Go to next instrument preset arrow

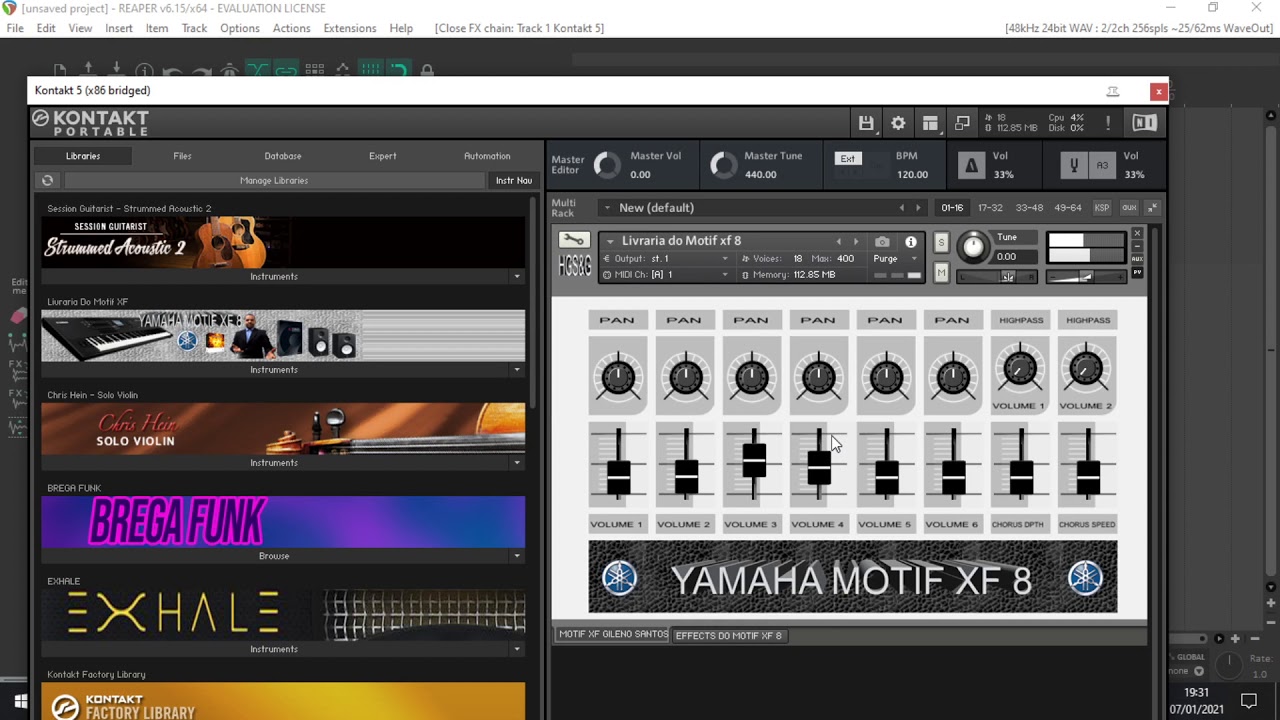click(855, 242)
